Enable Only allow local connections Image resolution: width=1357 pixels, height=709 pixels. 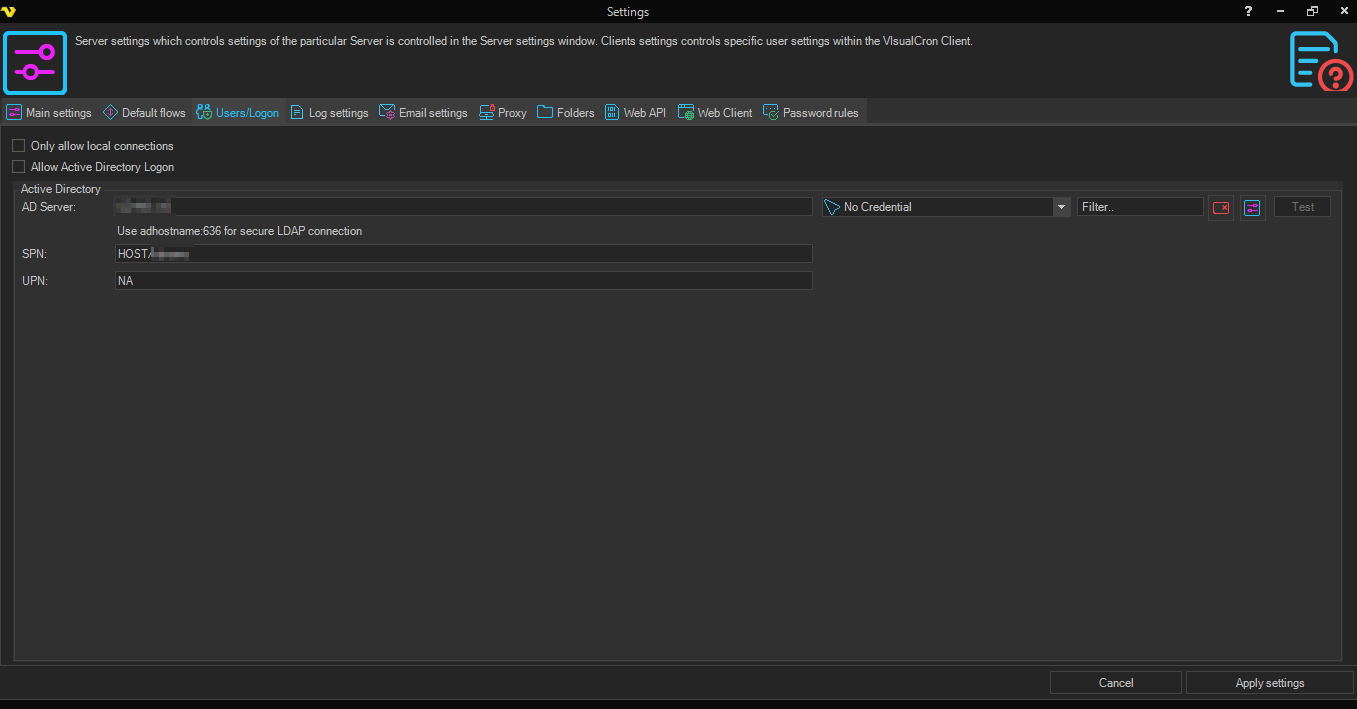coord(18,146)
